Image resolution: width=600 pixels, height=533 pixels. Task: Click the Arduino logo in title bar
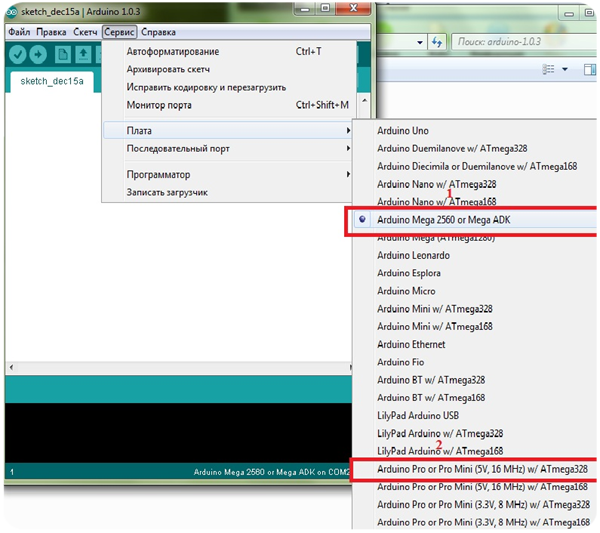[12, 12]
